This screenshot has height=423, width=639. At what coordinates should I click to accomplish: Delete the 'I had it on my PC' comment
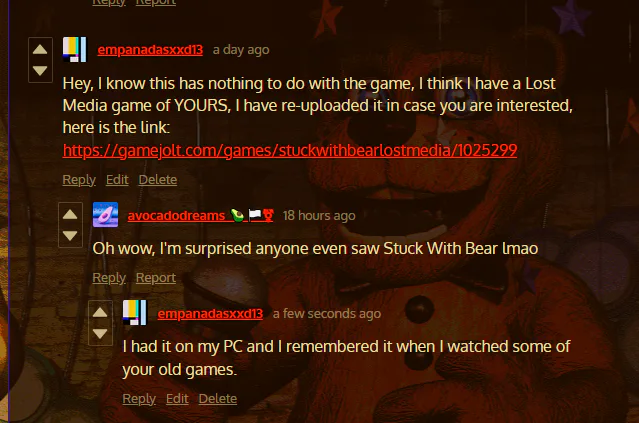pos(218,399)
